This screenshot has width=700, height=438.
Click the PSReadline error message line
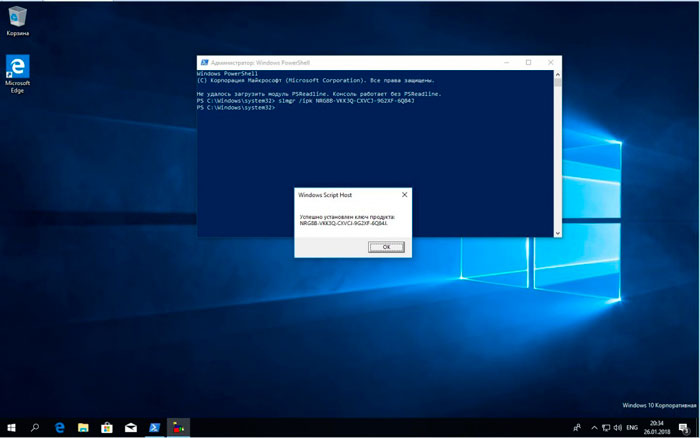click(319, 94)
